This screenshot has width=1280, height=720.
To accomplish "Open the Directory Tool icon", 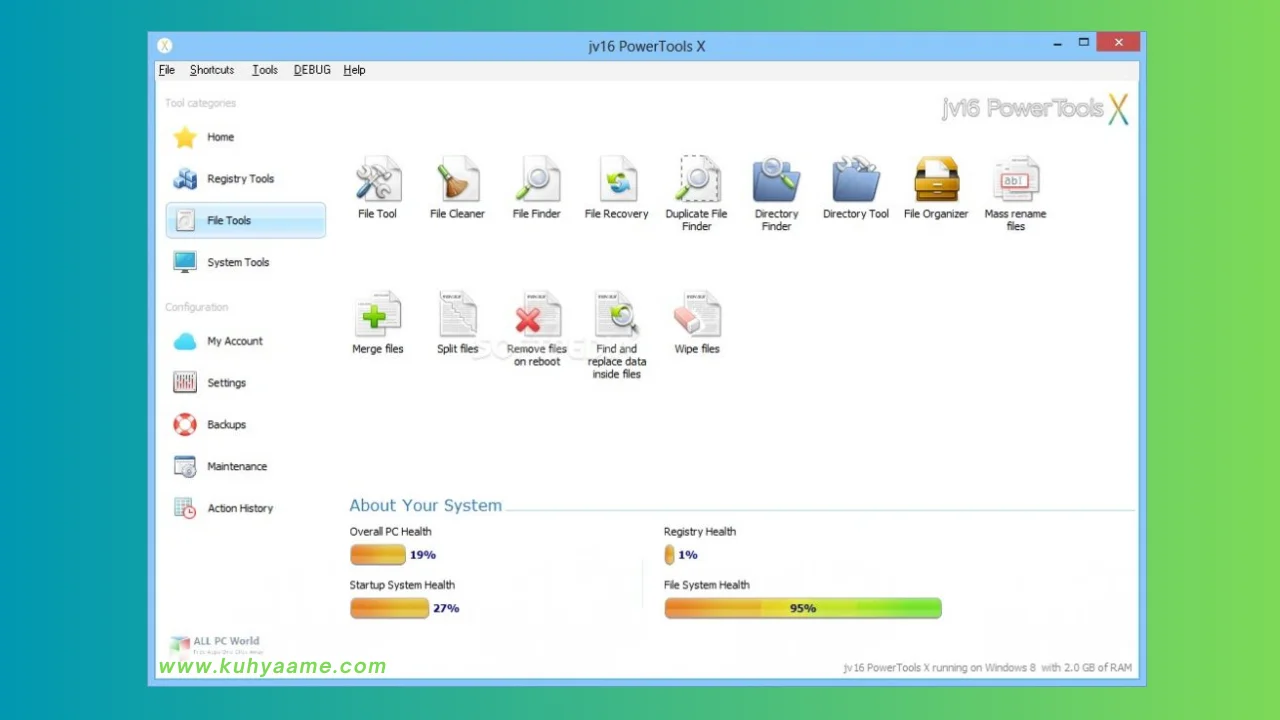I will (x=856, y=188).
